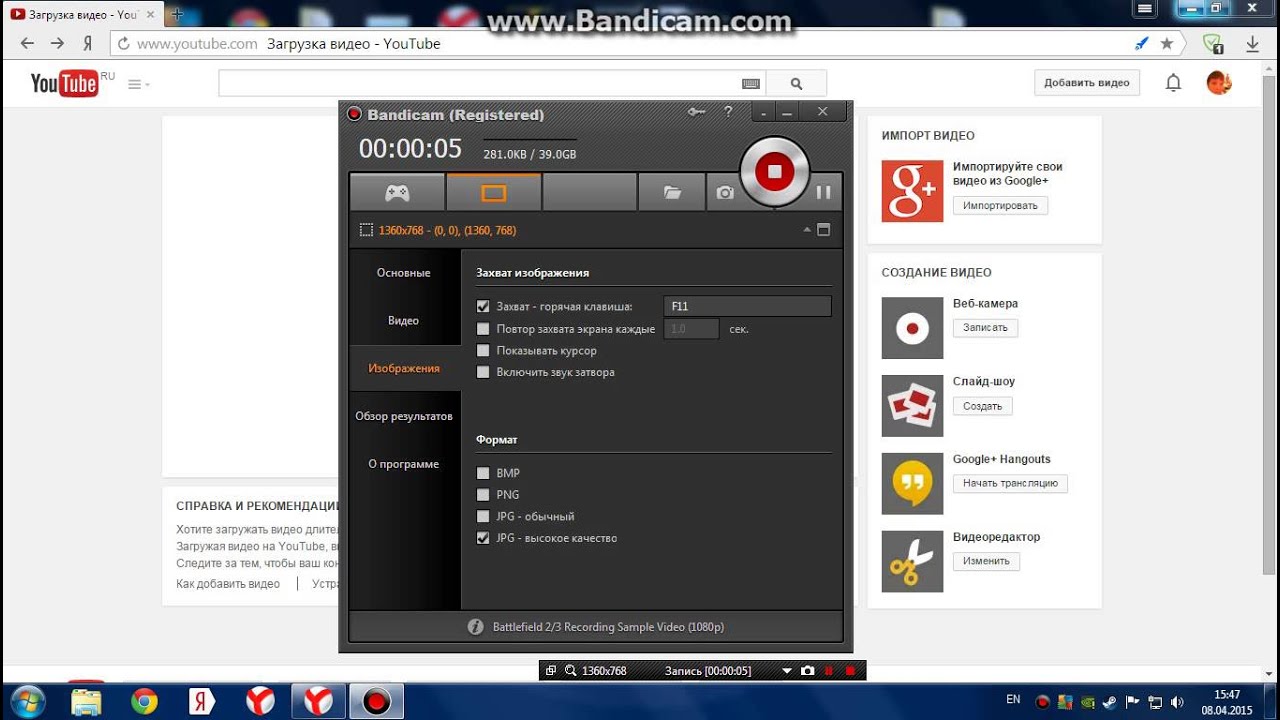Click red pause icon on recording bar
1280x720 pixels.
point(829,671)
